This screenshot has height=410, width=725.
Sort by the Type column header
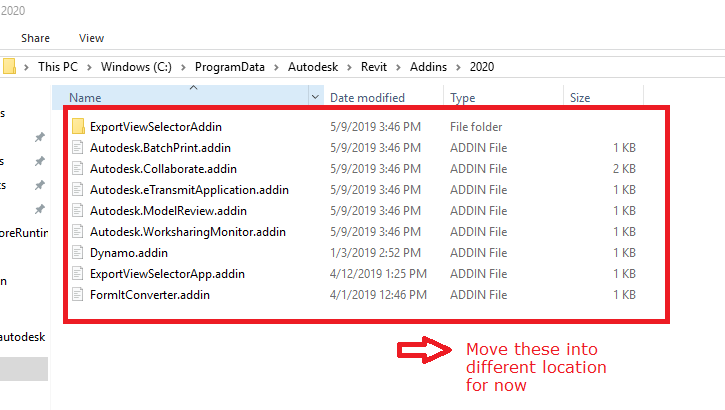tap(462, 98)
